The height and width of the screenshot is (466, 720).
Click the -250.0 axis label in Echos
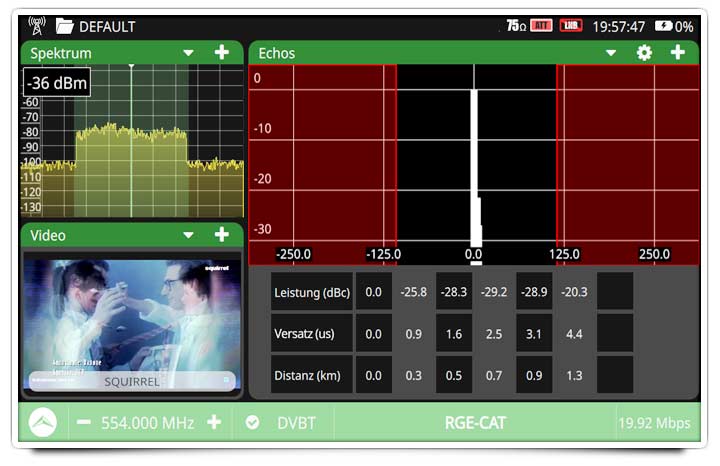[x=293, y=254]
